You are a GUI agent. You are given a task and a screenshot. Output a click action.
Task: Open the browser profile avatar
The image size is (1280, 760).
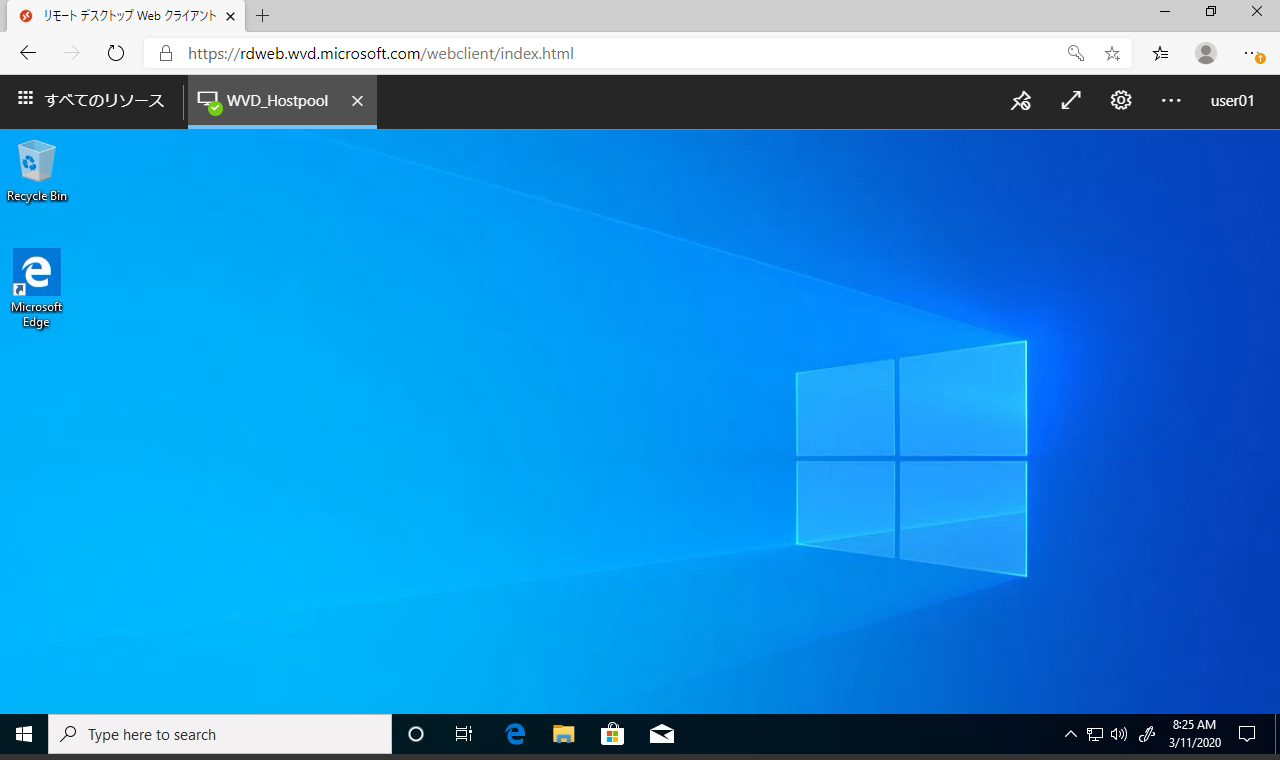(x=1206, y=53)
